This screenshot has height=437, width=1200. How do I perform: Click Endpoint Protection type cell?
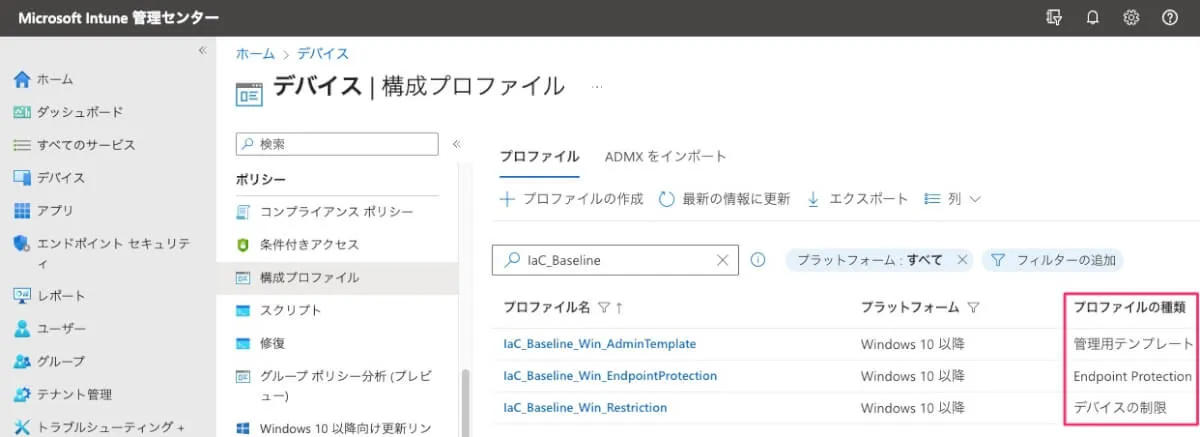[1132, 377]
